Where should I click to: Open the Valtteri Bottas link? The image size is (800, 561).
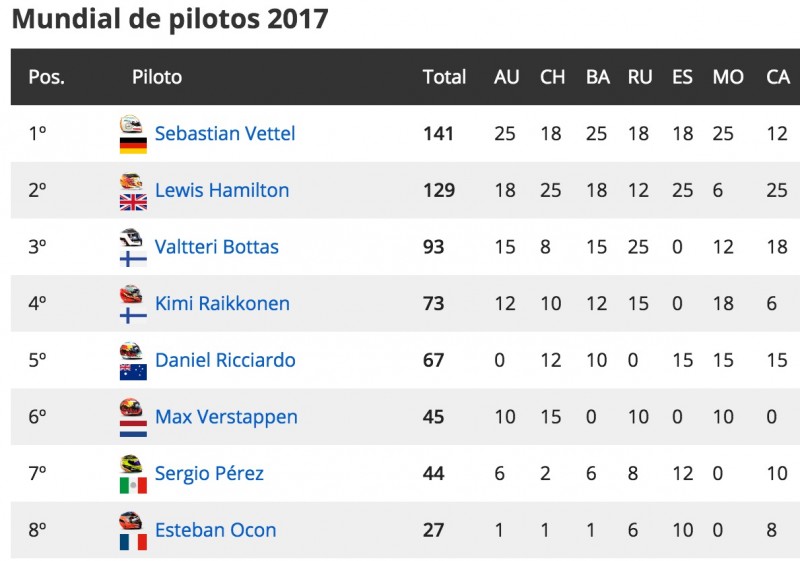tap(217, 247)
